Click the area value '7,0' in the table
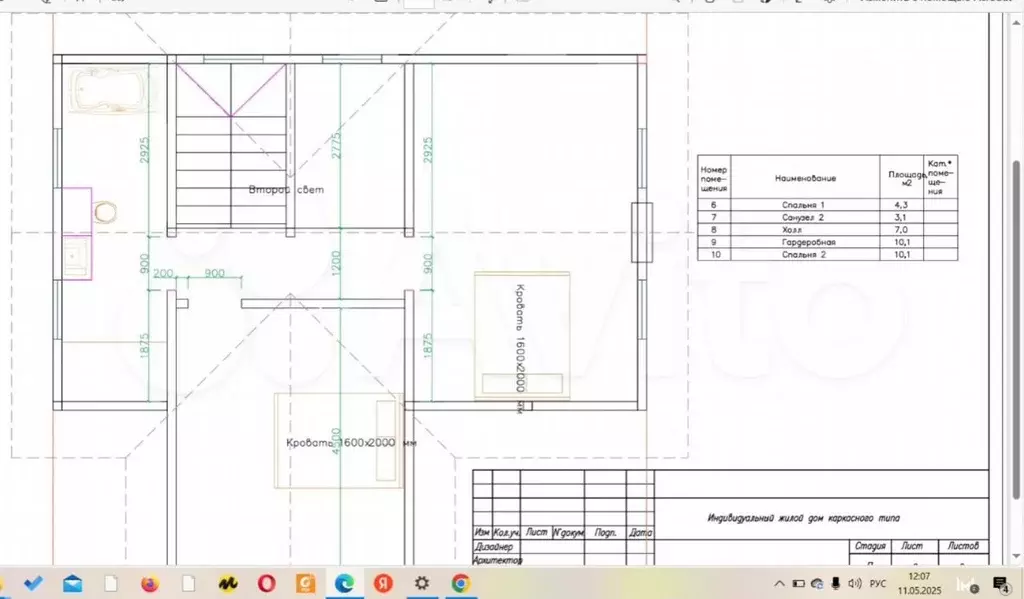This screenshot has width=1024, height=599. 901,230
